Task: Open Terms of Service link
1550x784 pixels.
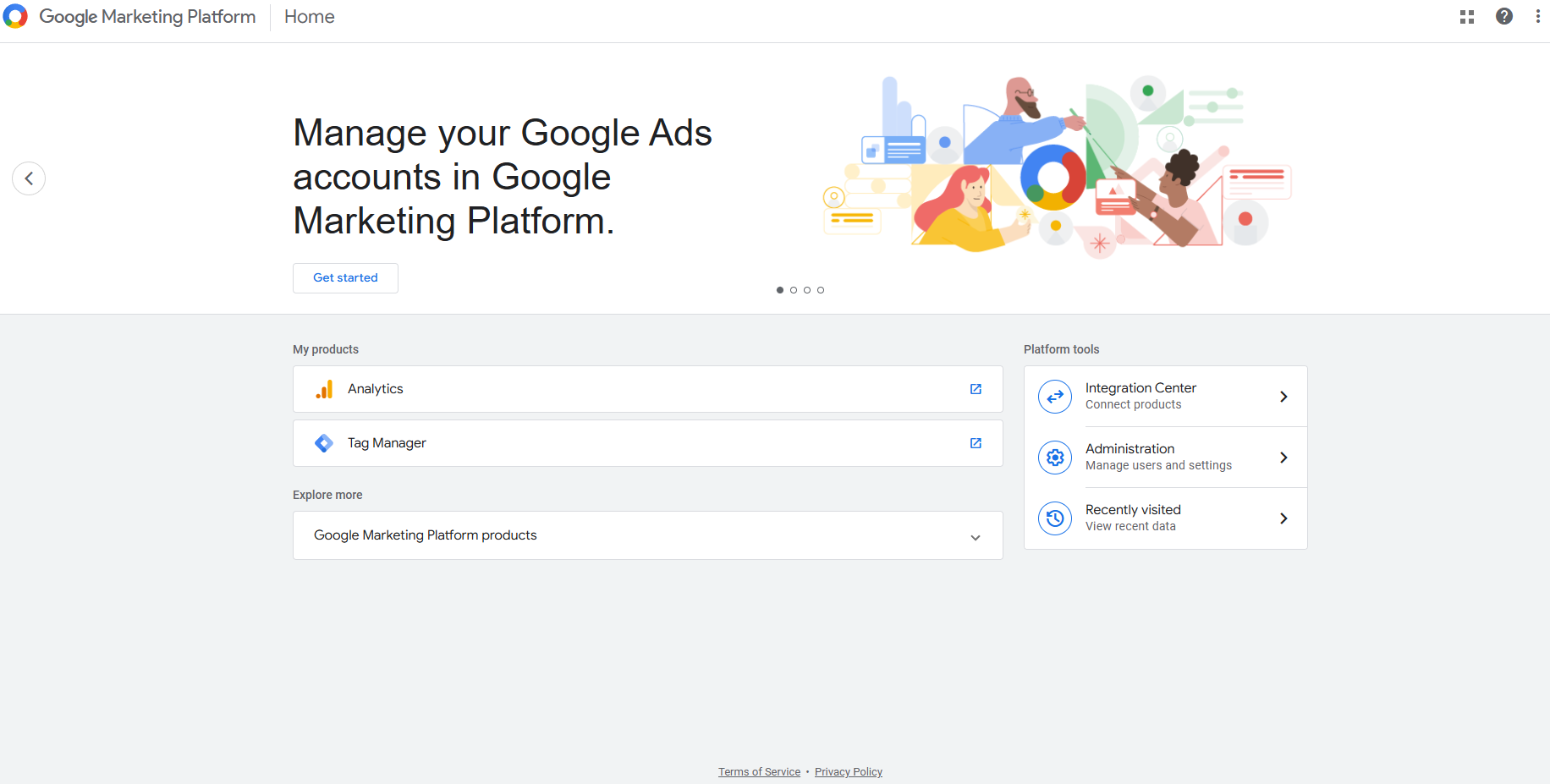Action: (x=759, y=772)
